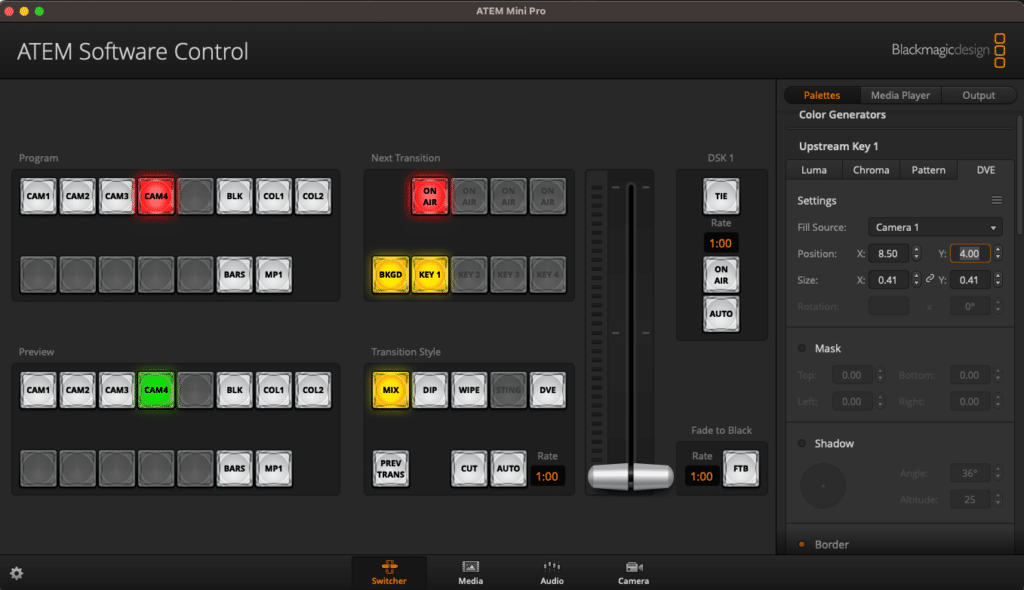Collapse the Upstream Key 1 palette
This screenshot has width=1024, height=590.
click(839, 146)
